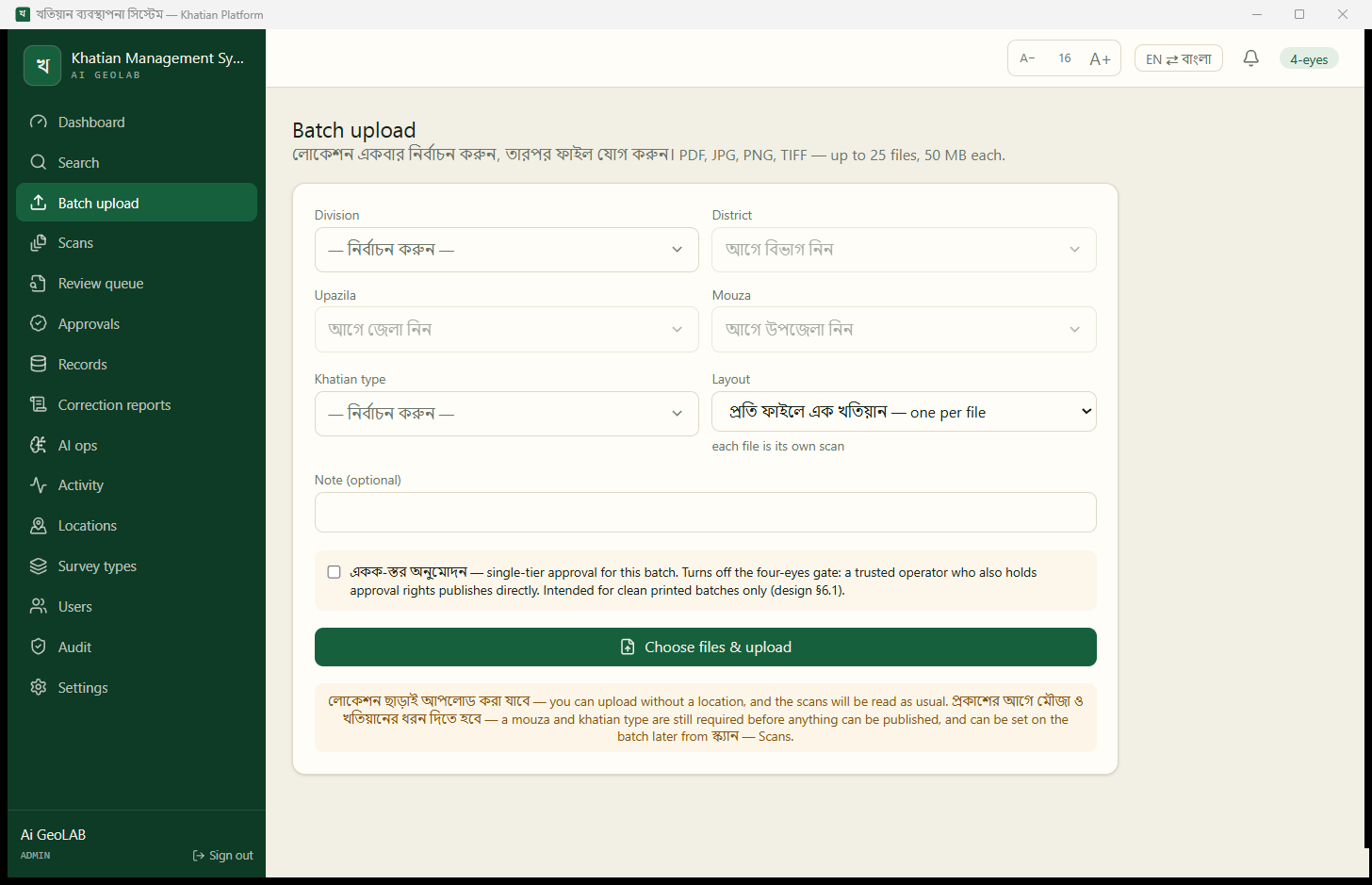Image resolution: width=1372 pixels, height=885 pixels.
Task: Click Choose files & upload button
Action: coord(706,647)
